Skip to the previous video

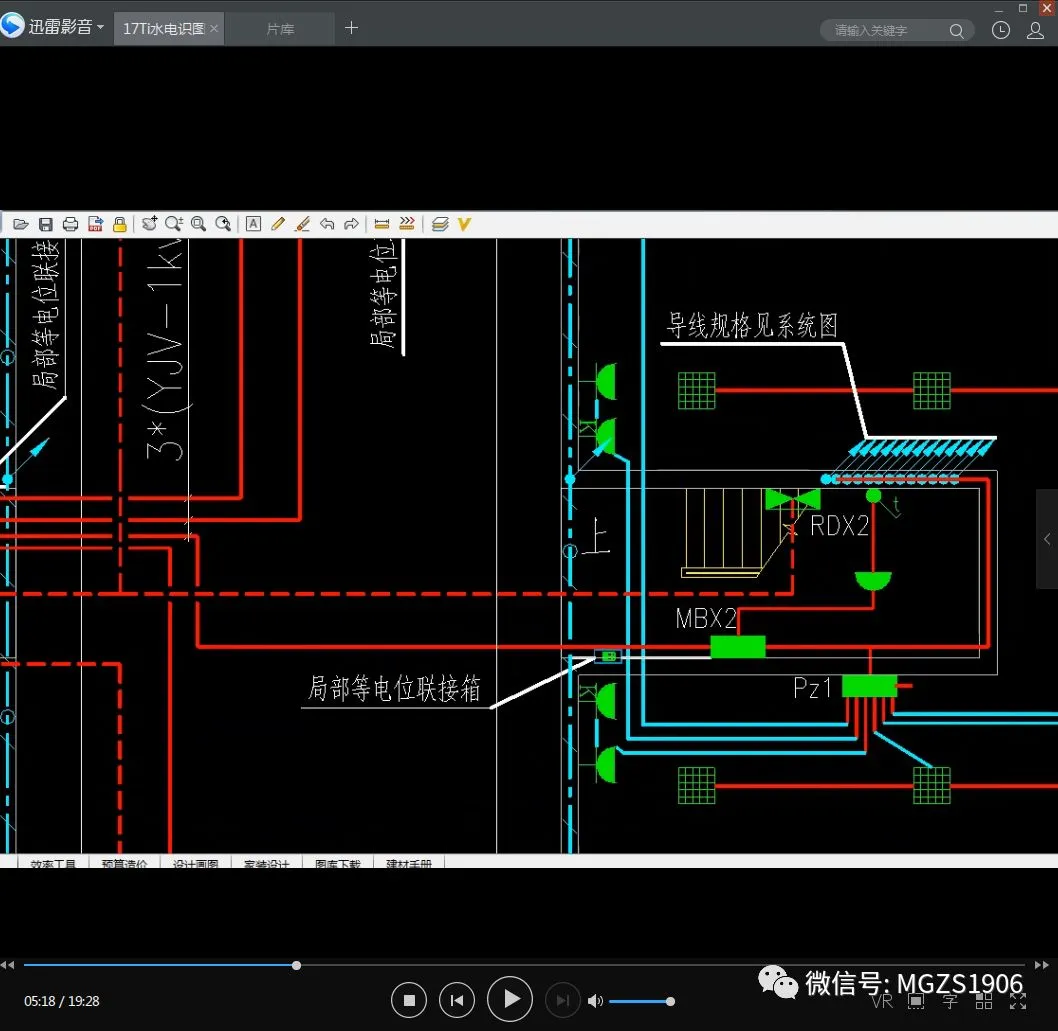(x=457, y=1000)
